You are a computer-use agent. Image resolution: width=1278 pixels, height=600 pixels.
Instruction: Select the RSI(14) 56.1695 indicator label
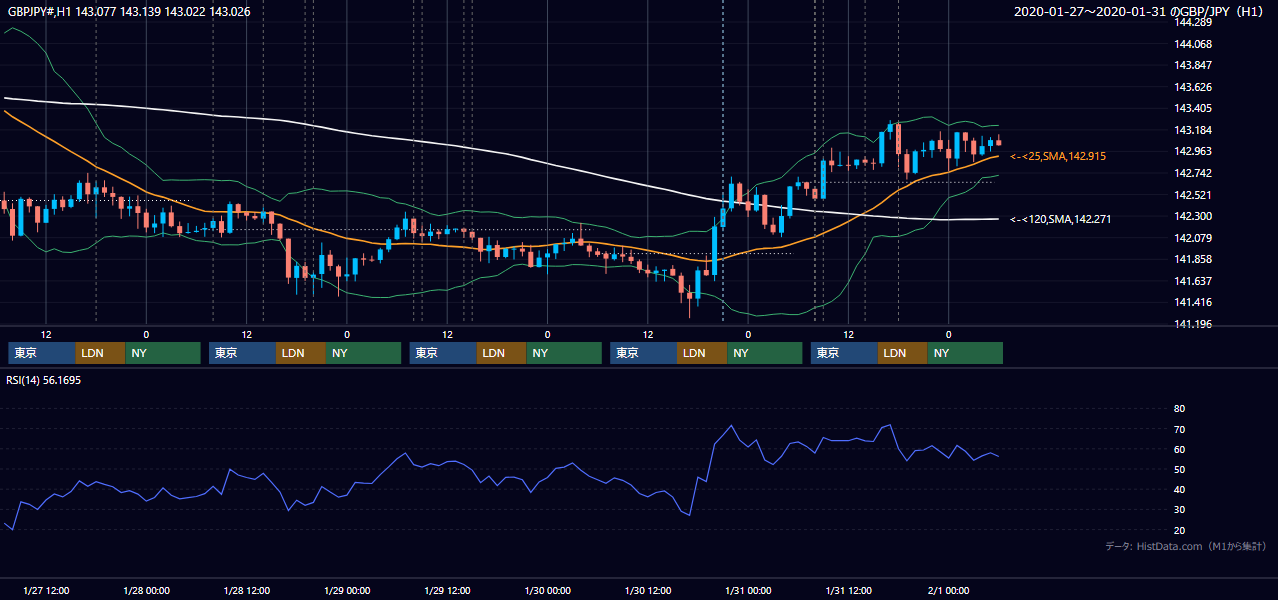tap(44, 380)
